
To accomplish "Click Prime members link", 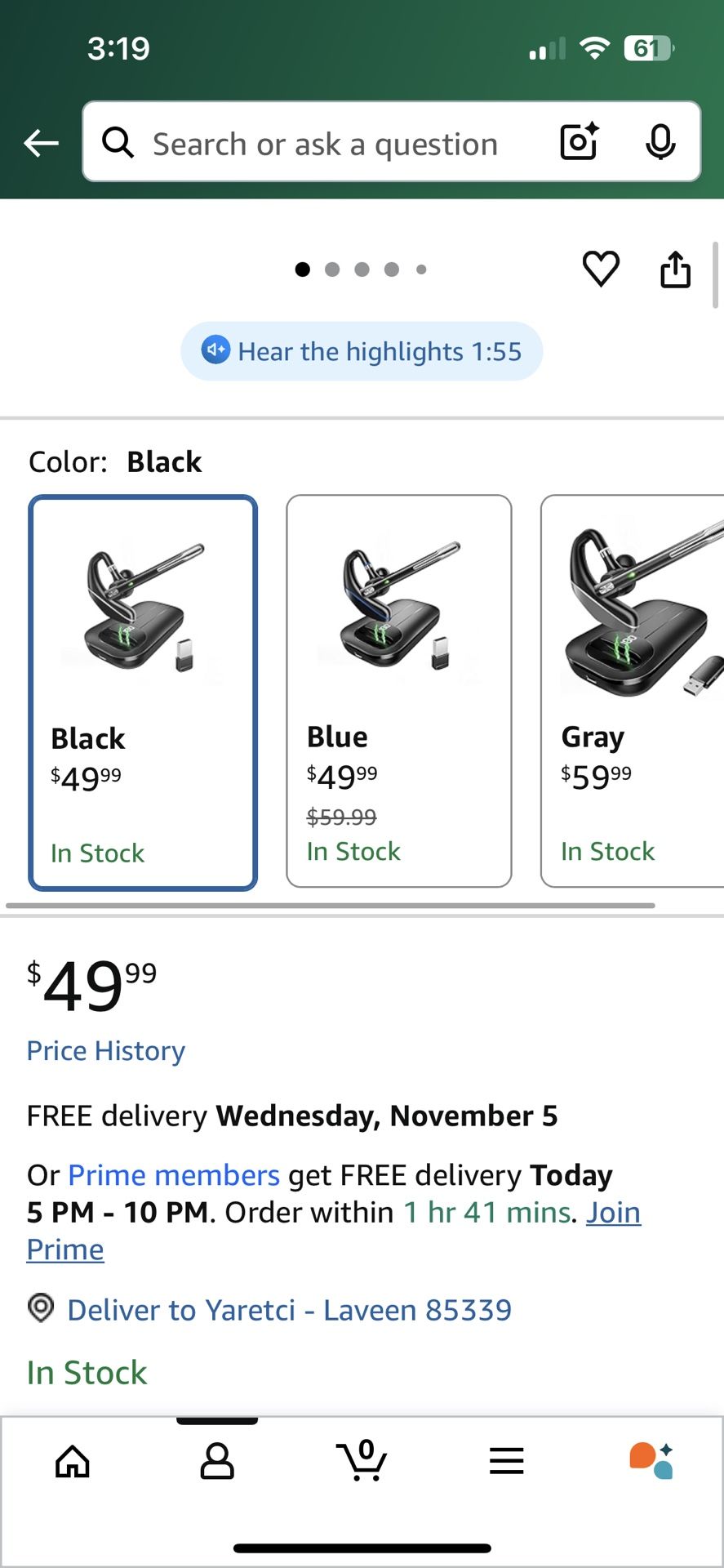I will [174, 1175].
